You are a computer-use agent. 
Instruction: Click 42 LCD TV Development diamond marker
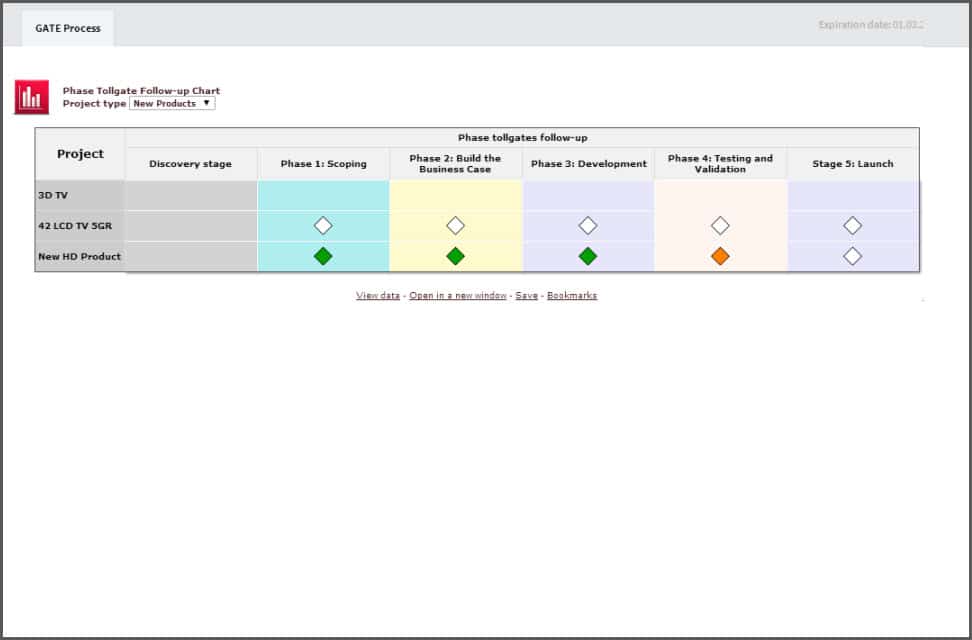[x=588, y=226]
